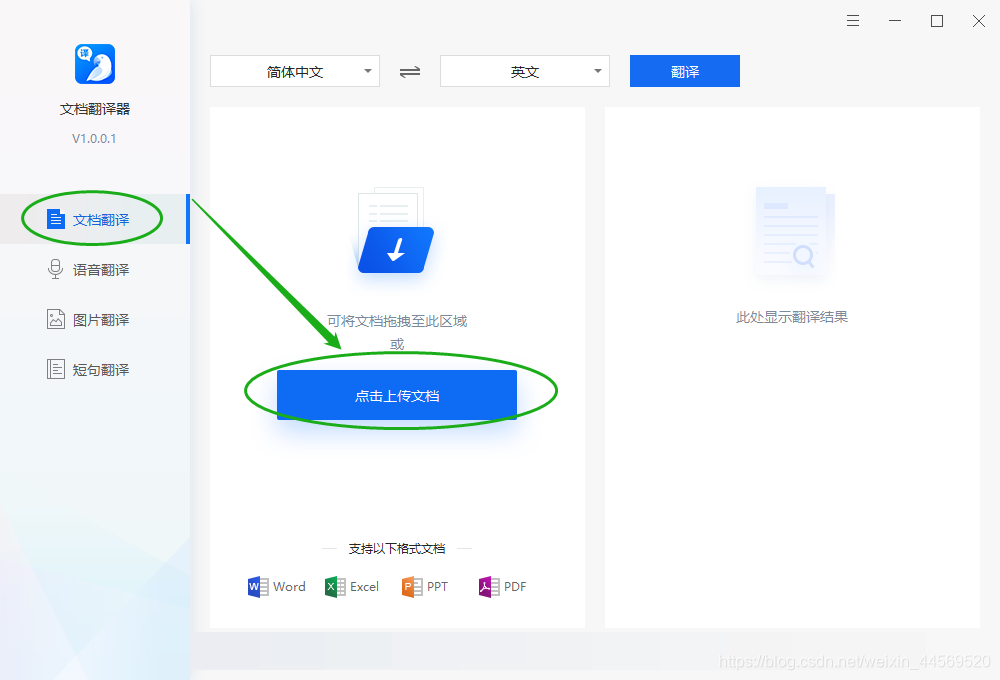The width and height of the screenshot is (1000, 680).
Task: Click the blue 翻译 button
Action: point(685,71)
